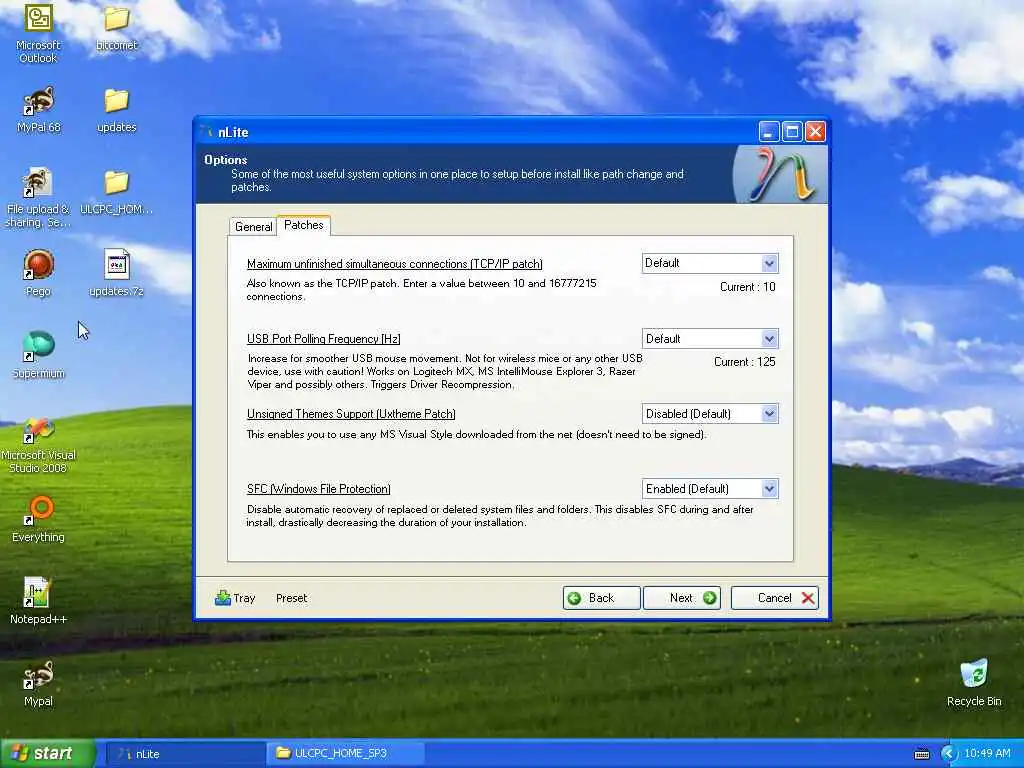Maximize the nLite window

[x=792, y=132]
